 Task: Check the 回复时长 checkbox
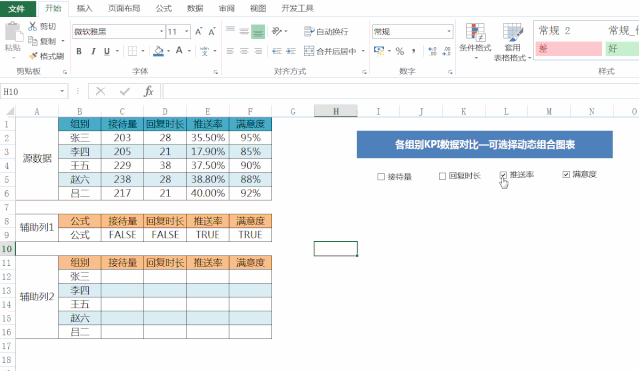[442, 176]
